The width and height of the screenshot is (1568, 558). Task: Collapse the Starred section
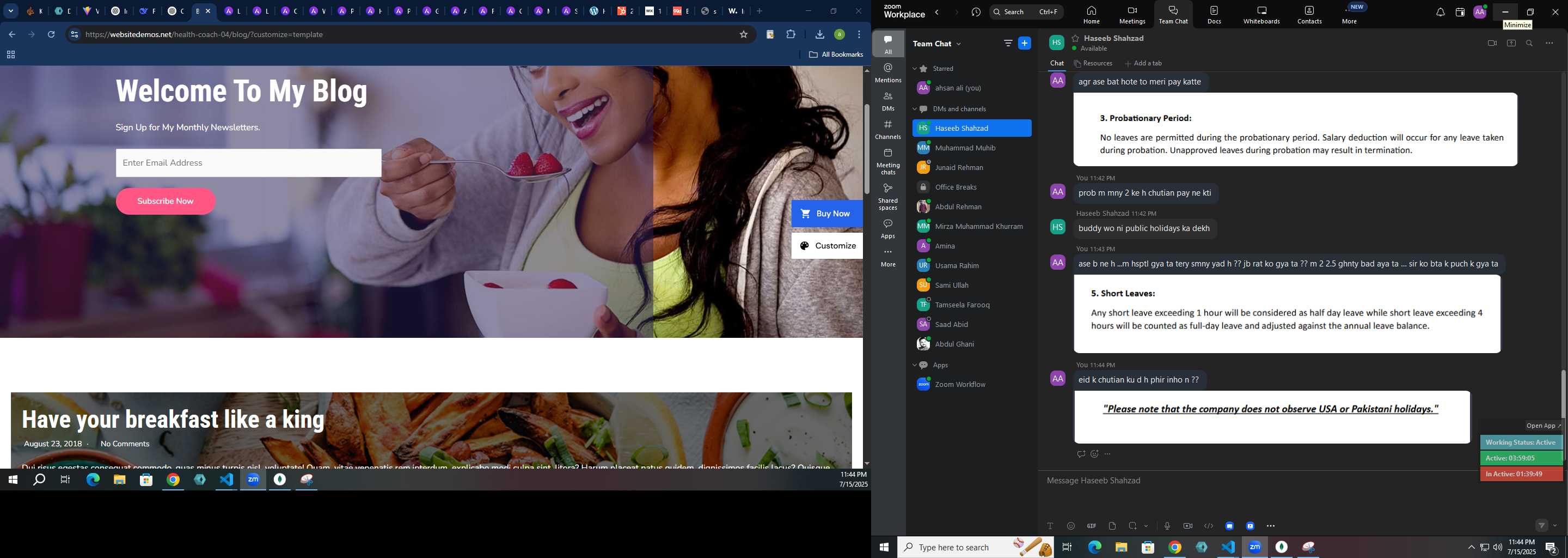pos(914,69)
